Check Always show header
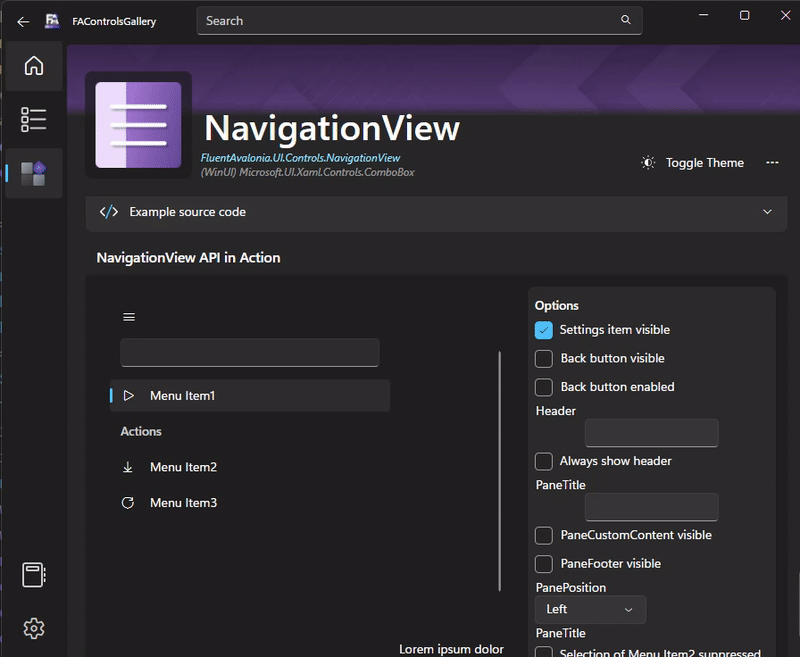 (543, 461)
